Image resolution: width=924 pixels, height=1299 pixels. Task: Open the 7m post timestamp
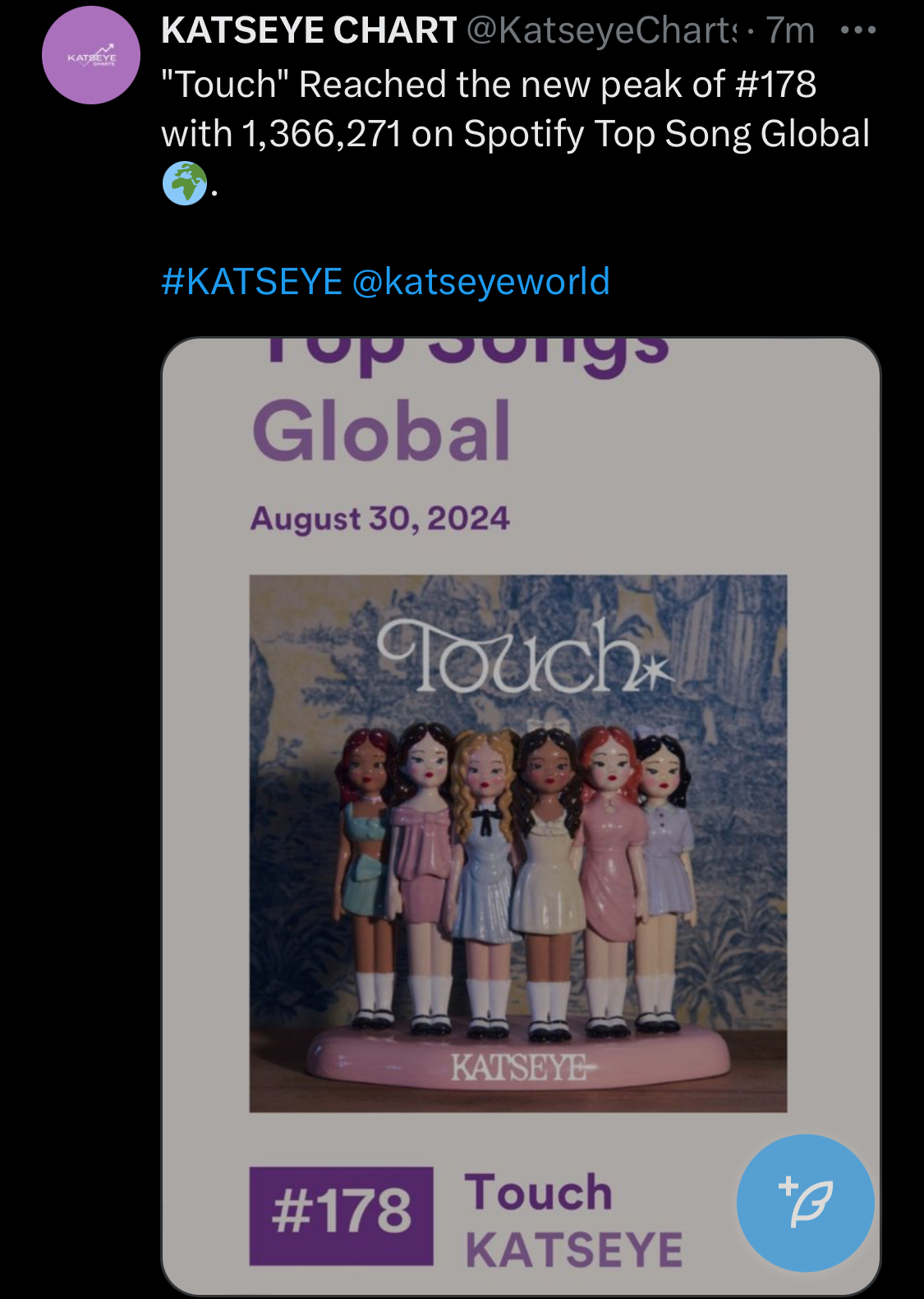pos(790,30)
